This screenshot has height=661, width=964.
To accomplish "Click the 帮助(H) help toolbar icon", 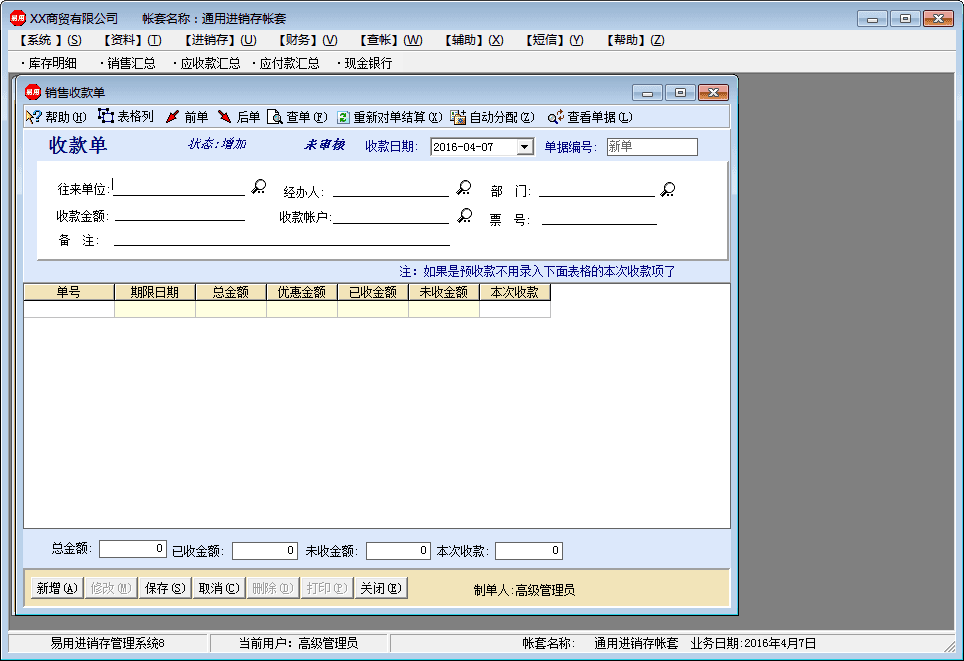I will (x=33, y=117).
